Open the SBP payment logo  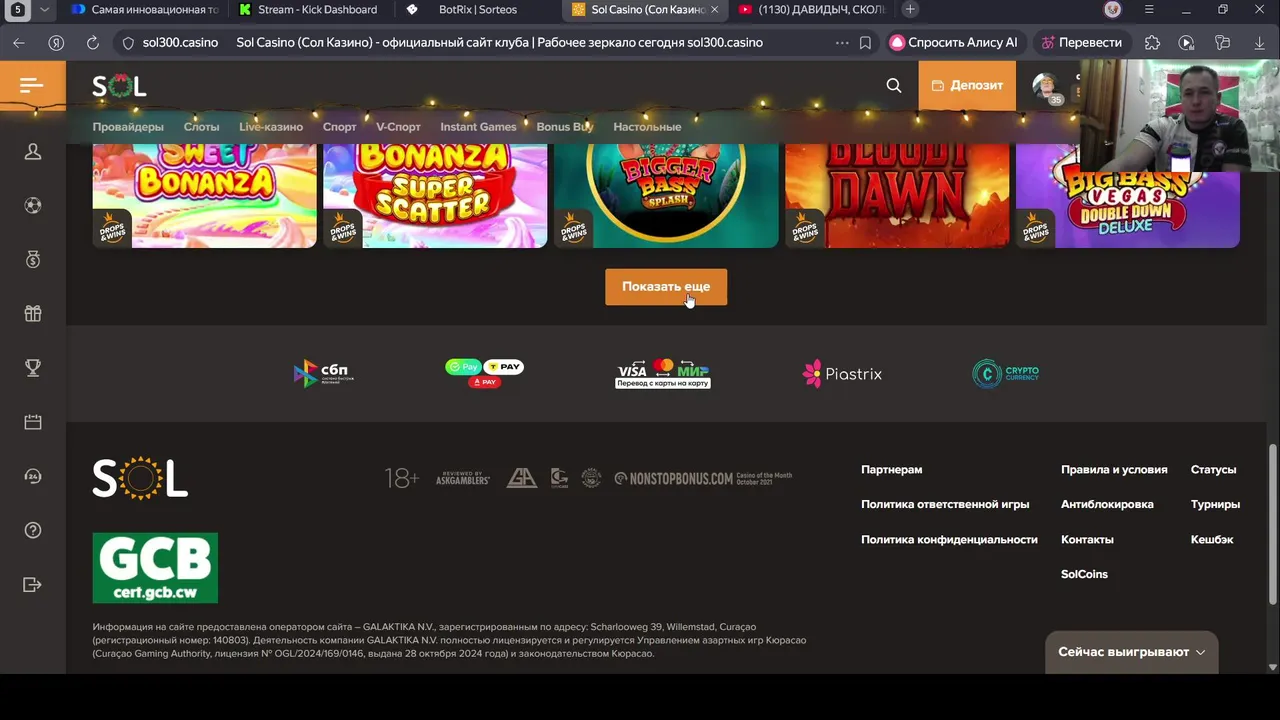tap(323, 373)
